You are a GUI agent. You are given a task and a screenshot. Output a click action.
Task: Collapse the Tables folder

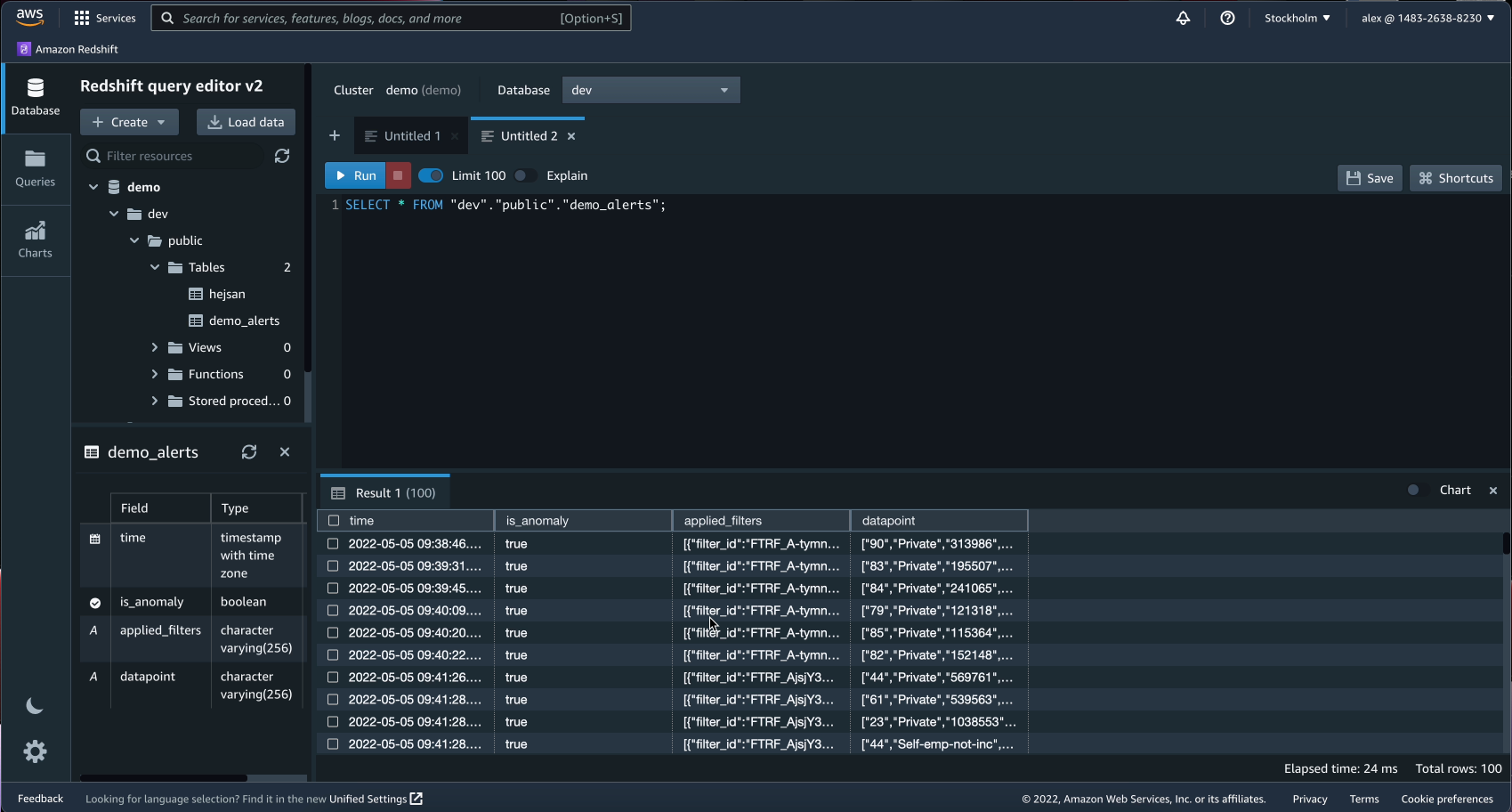point(155,267)
